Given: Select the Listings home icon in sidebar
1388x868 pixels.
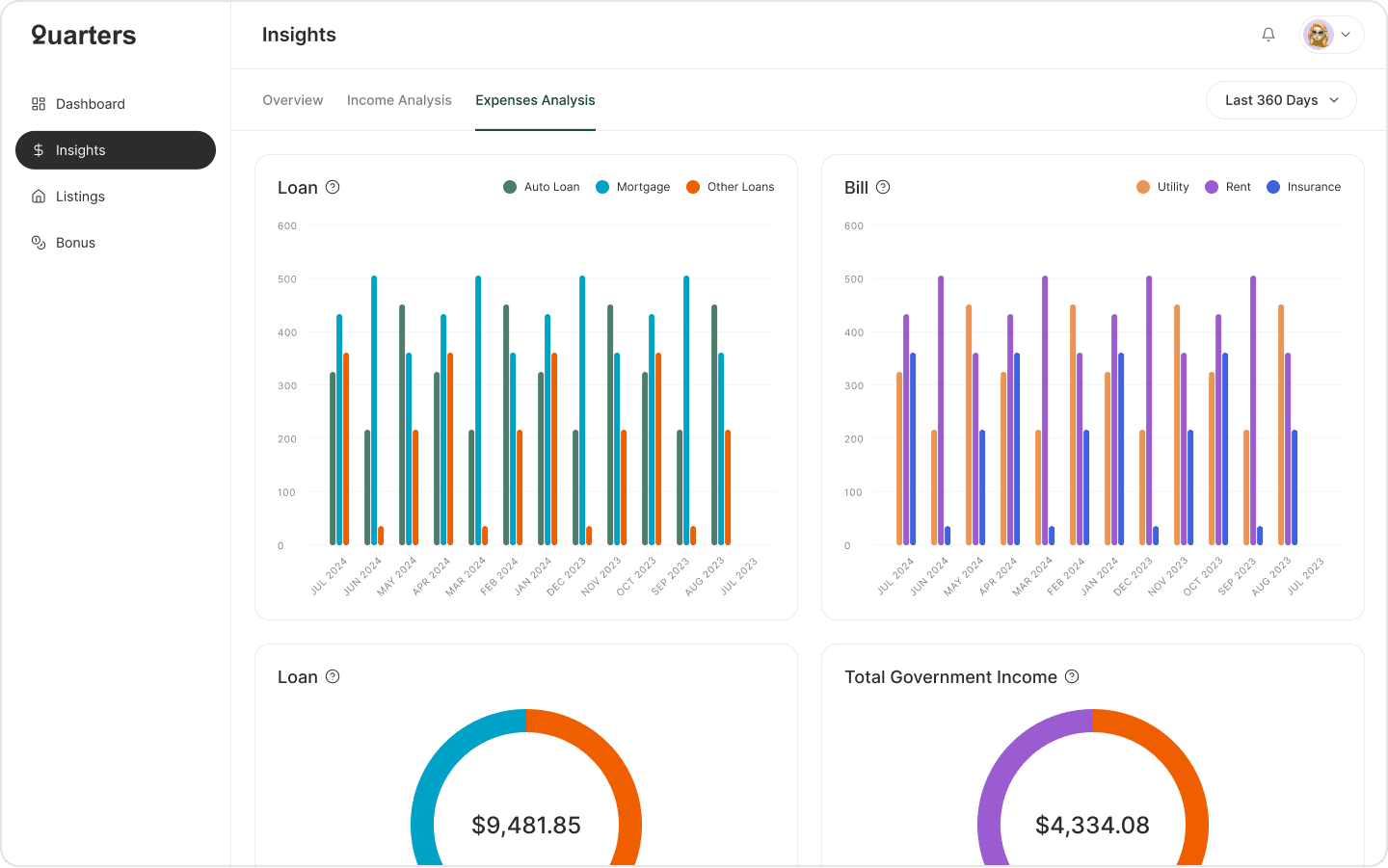Looking at the screenshot, I should [39, 196].
